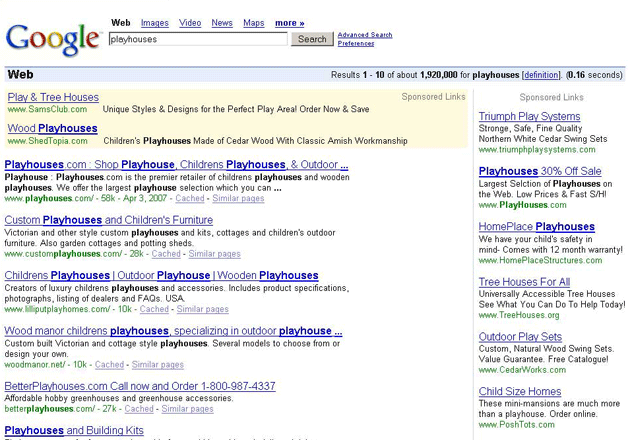Click Similar pages for betterplayhouses.com
This screenshot has width=628, height=440.
click(x=187, y=409)
